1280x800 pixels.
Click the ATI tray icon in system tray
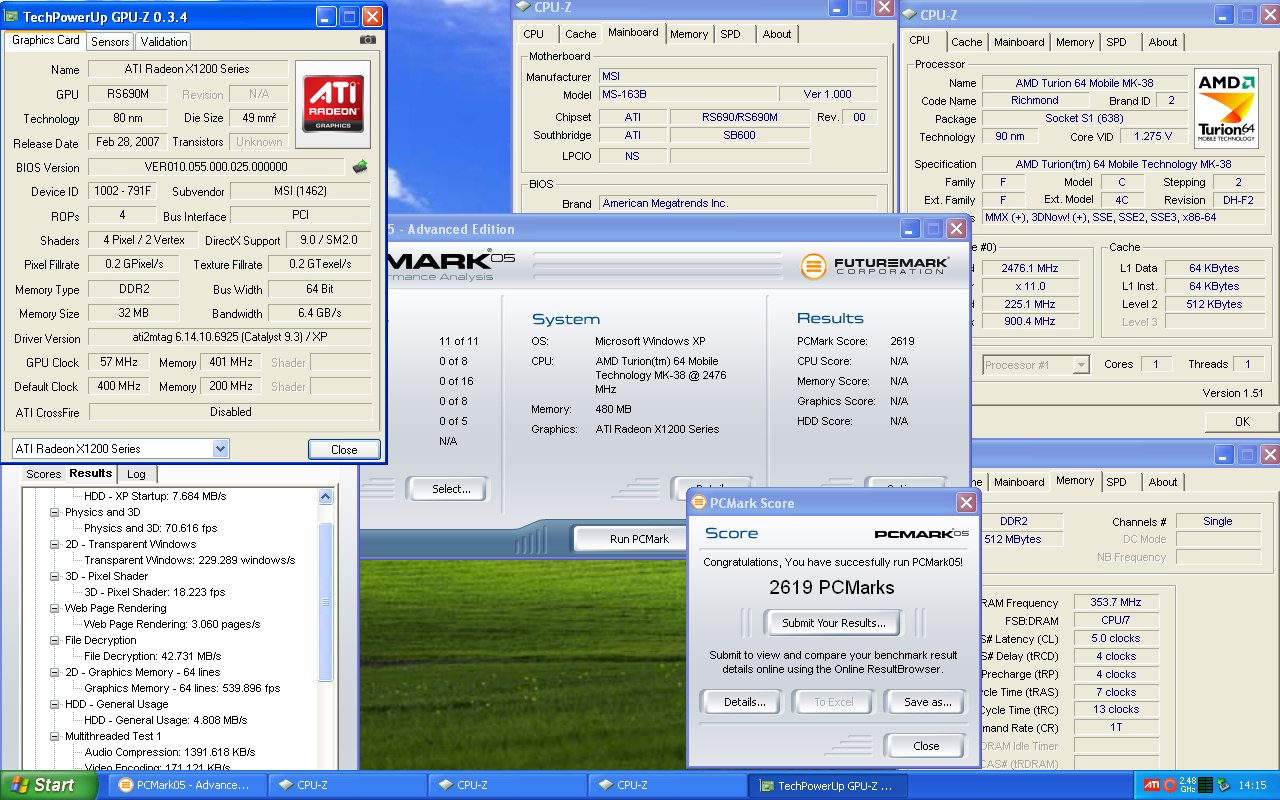(x=1152, y=785)
